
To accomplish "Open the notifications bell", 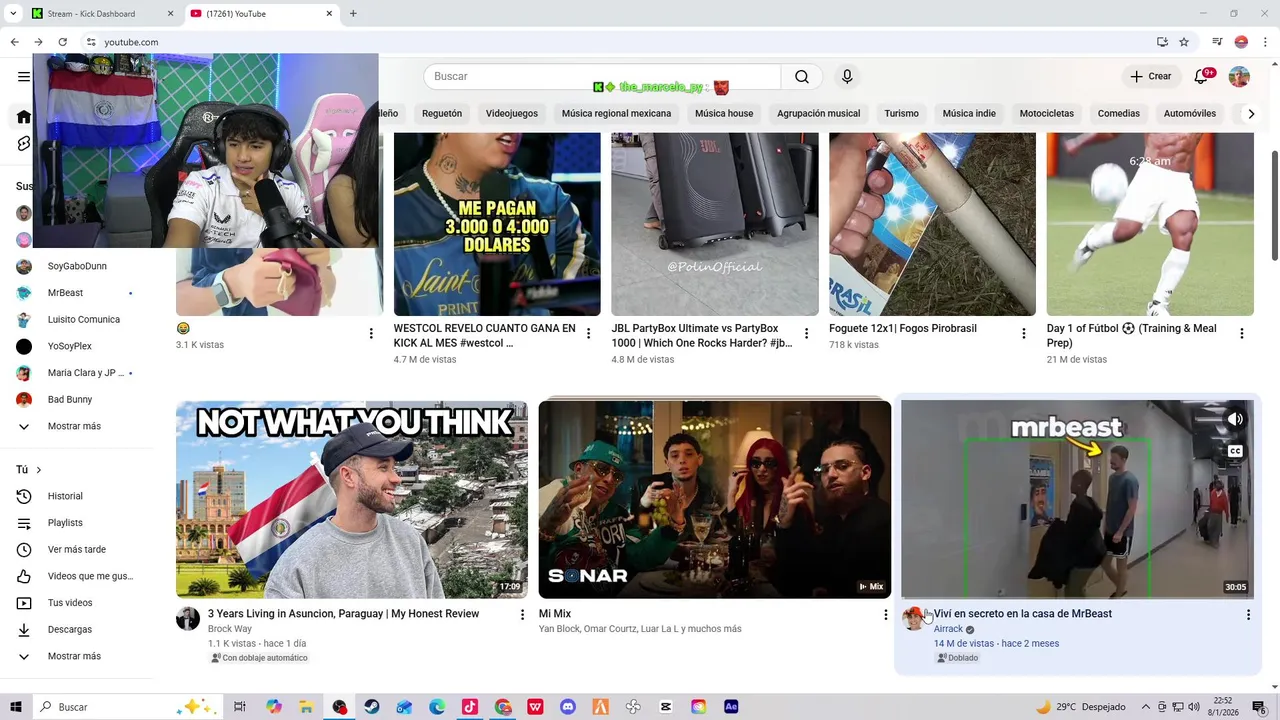I will [1201, 77].
